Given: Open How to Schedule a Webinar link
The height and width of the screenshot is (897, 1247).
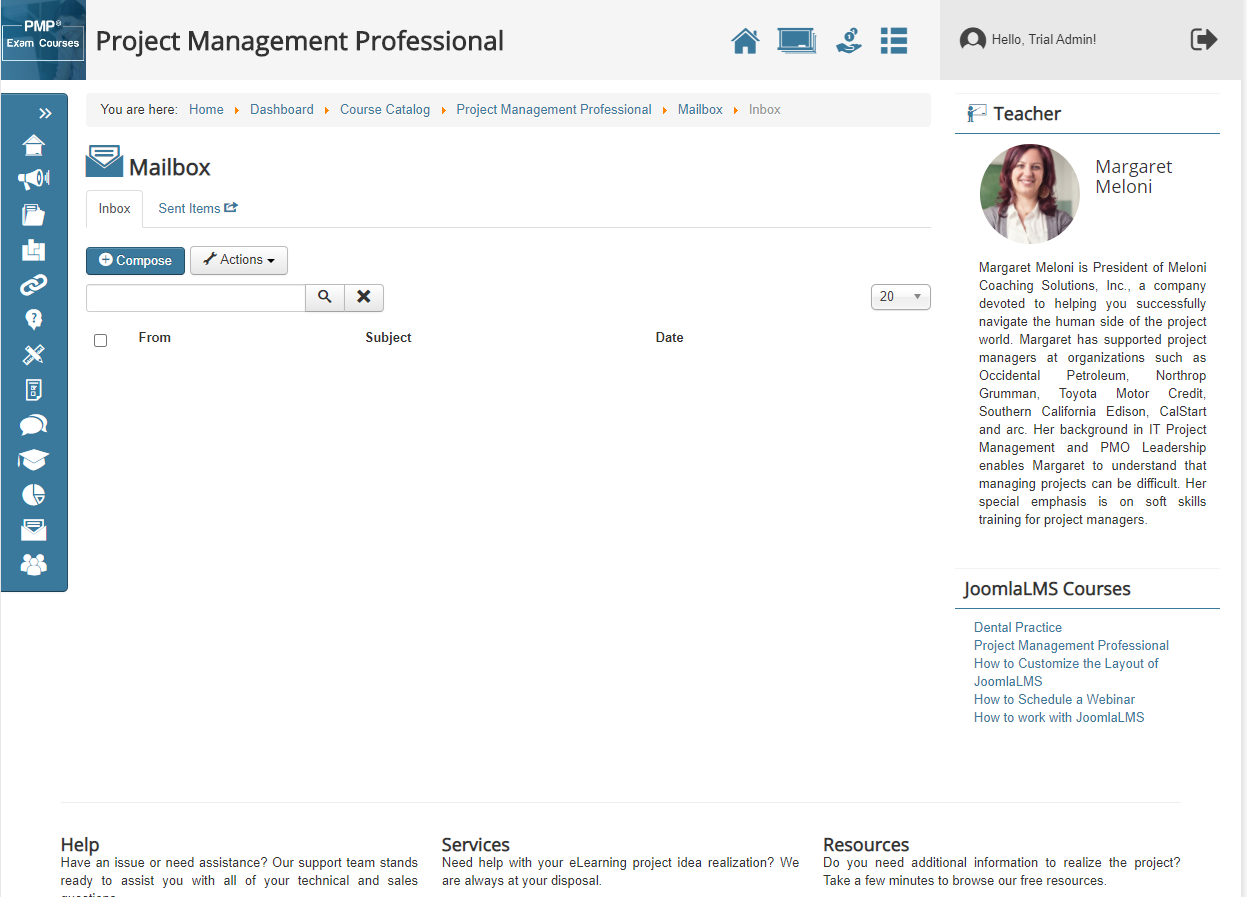Looking at the screenshot, I should 1054,700.
